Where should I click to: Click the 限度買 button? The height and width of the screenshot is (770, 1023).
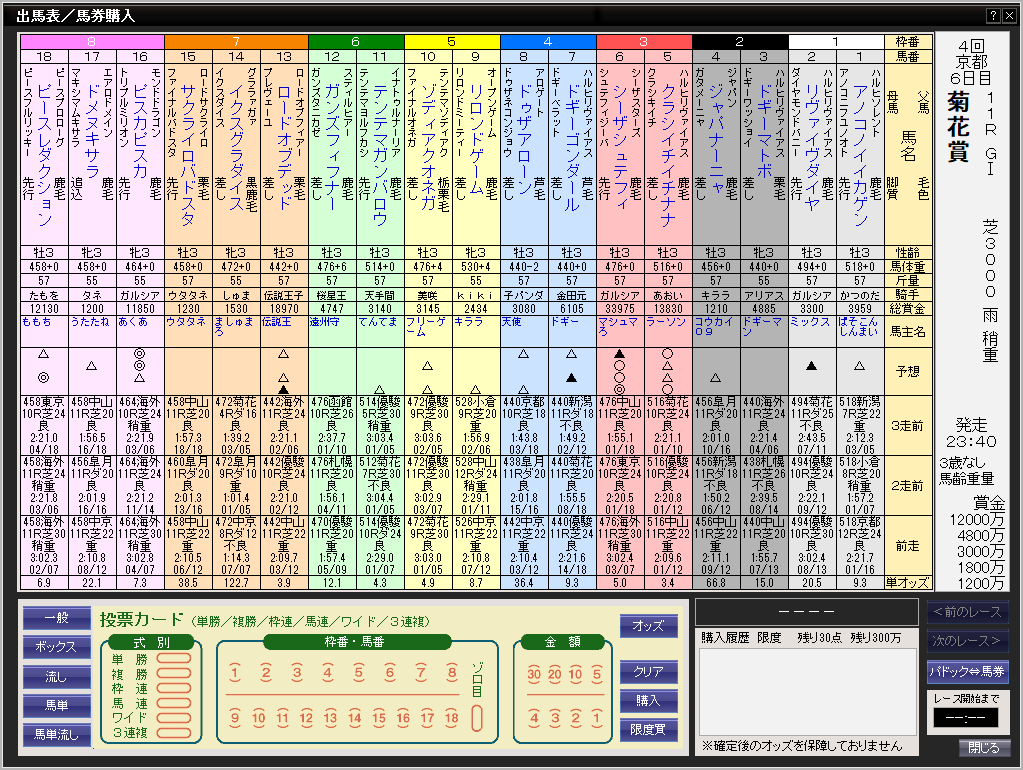[x=649, y=730]
